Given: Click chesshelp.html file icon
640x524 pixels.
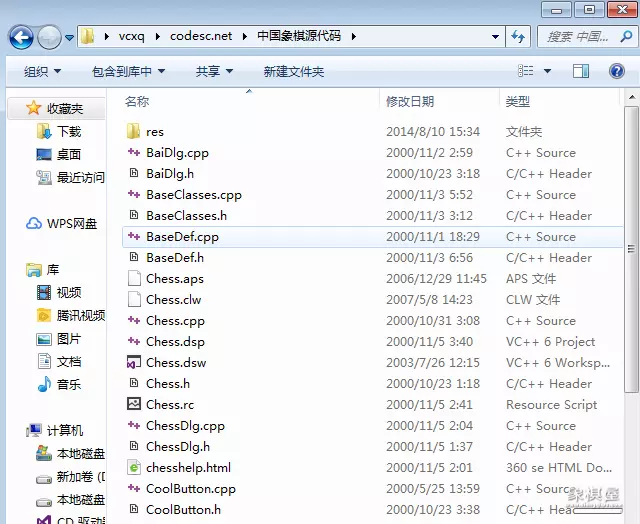Looking at the screenshot, I should tap(134, 468).
